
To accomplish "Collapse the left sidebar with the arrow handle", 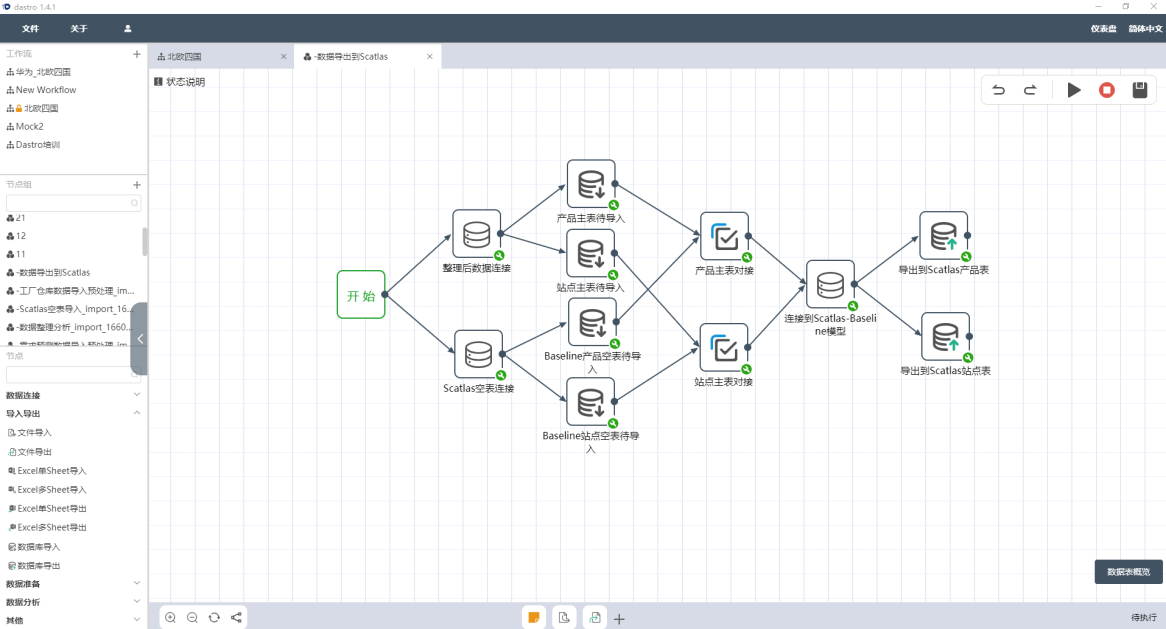I will [139, 338].
